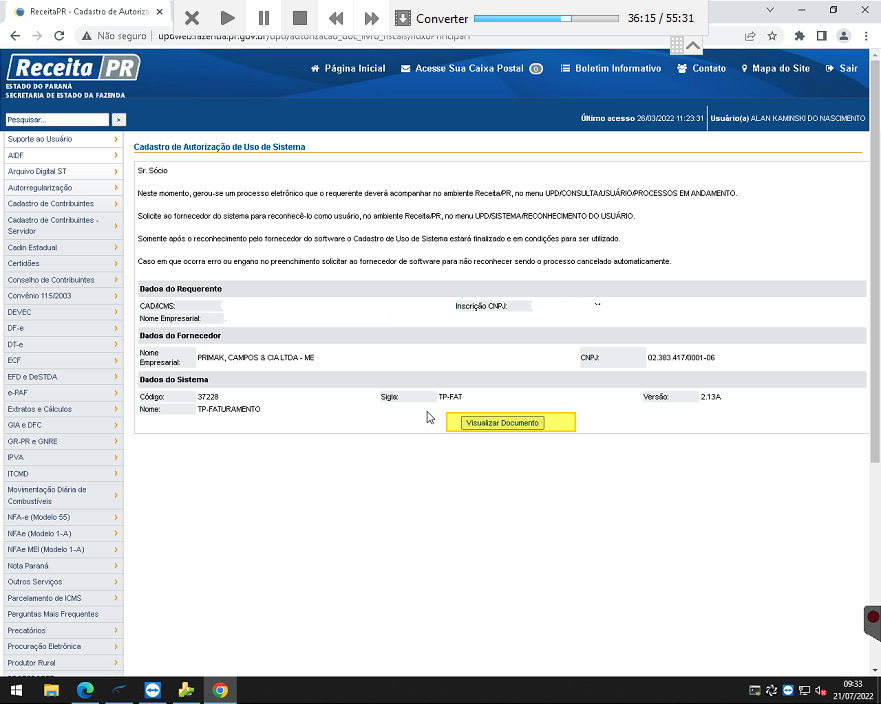Click Sair to log out
This screenshot has height=704, width=881.
tap(842, 69)
